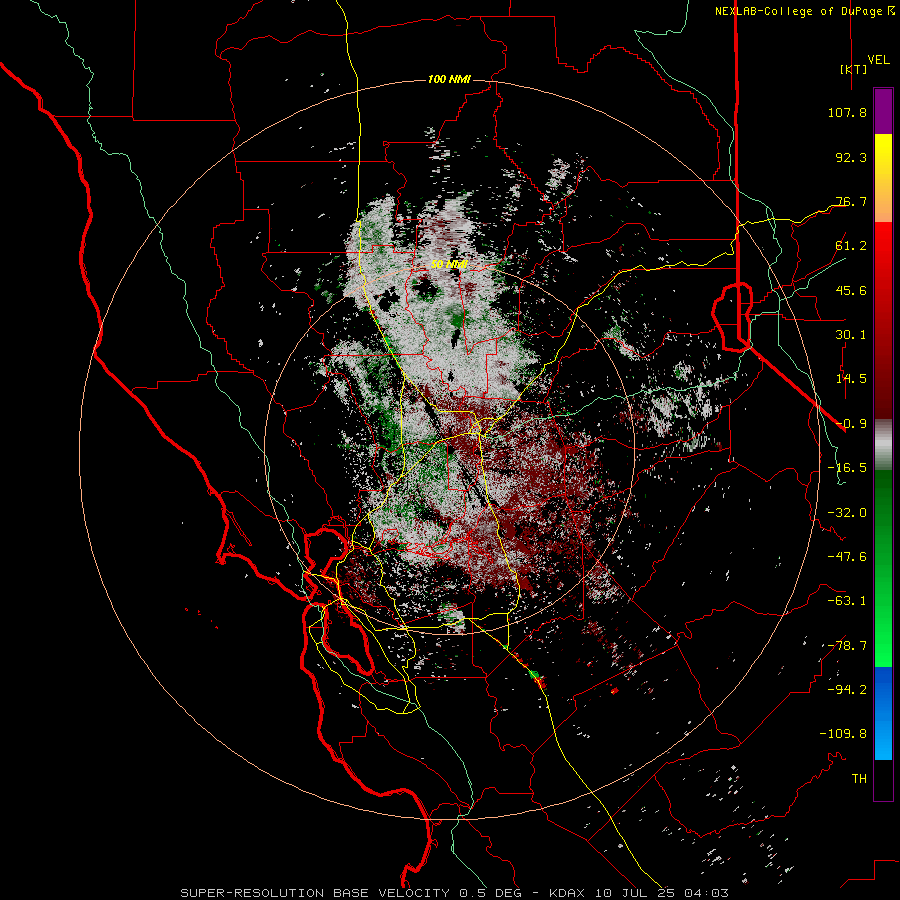Screen dimensions: 900x900
Task: Click the -16.5 scale value
Action: click(x=847, y=468)
